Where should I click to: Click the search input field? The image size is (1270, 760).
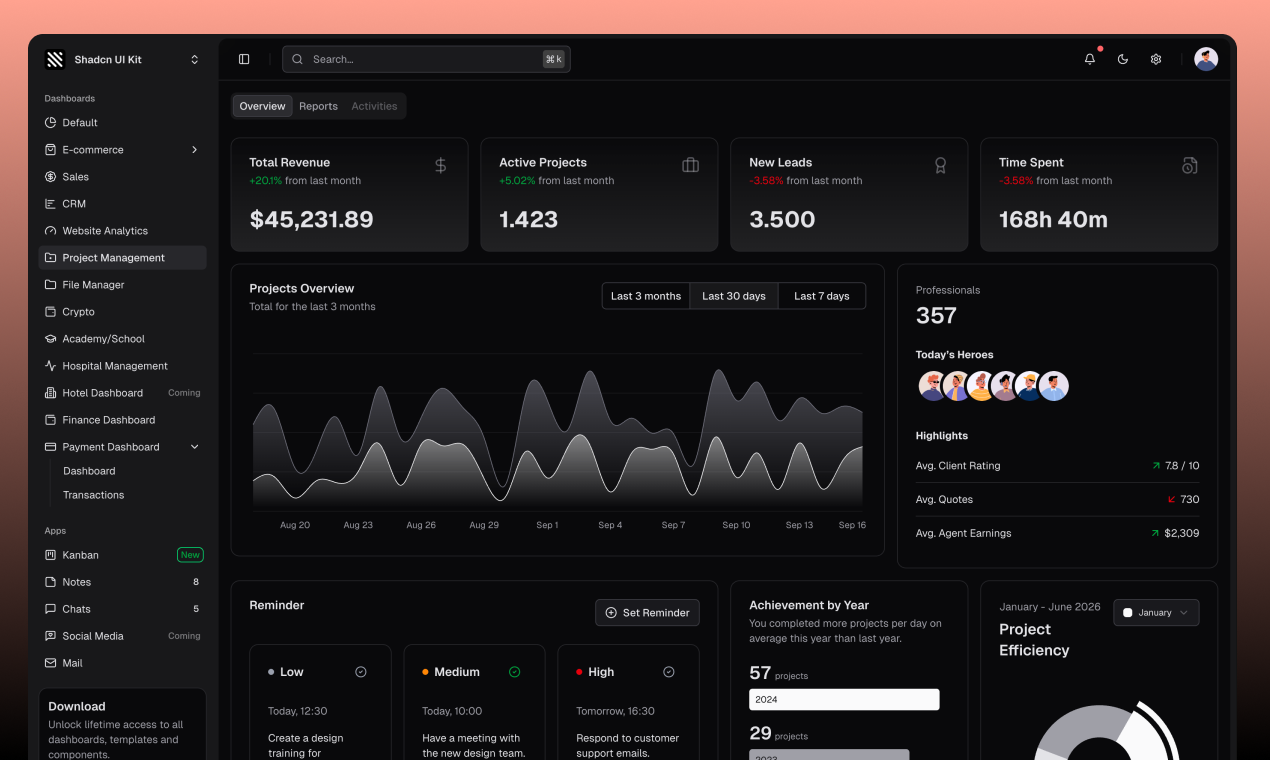tap(426, 59)
